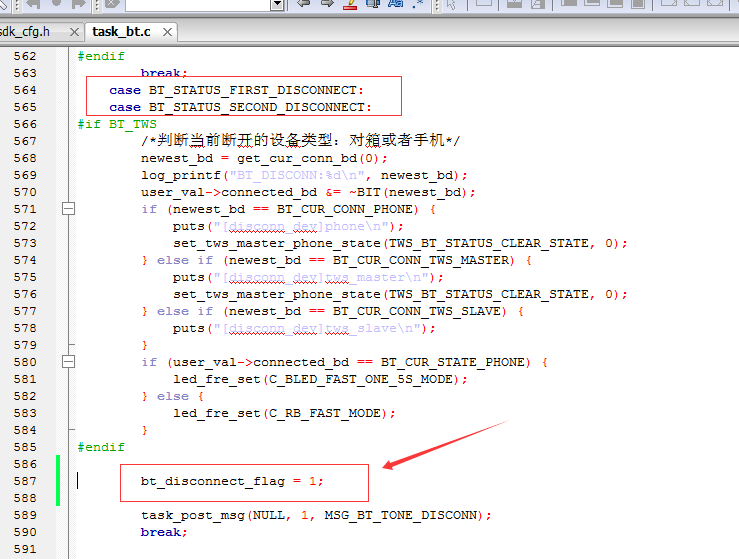Click the #endif on line 585
Viewport: 739px width, 559px height.
point(101,447)
